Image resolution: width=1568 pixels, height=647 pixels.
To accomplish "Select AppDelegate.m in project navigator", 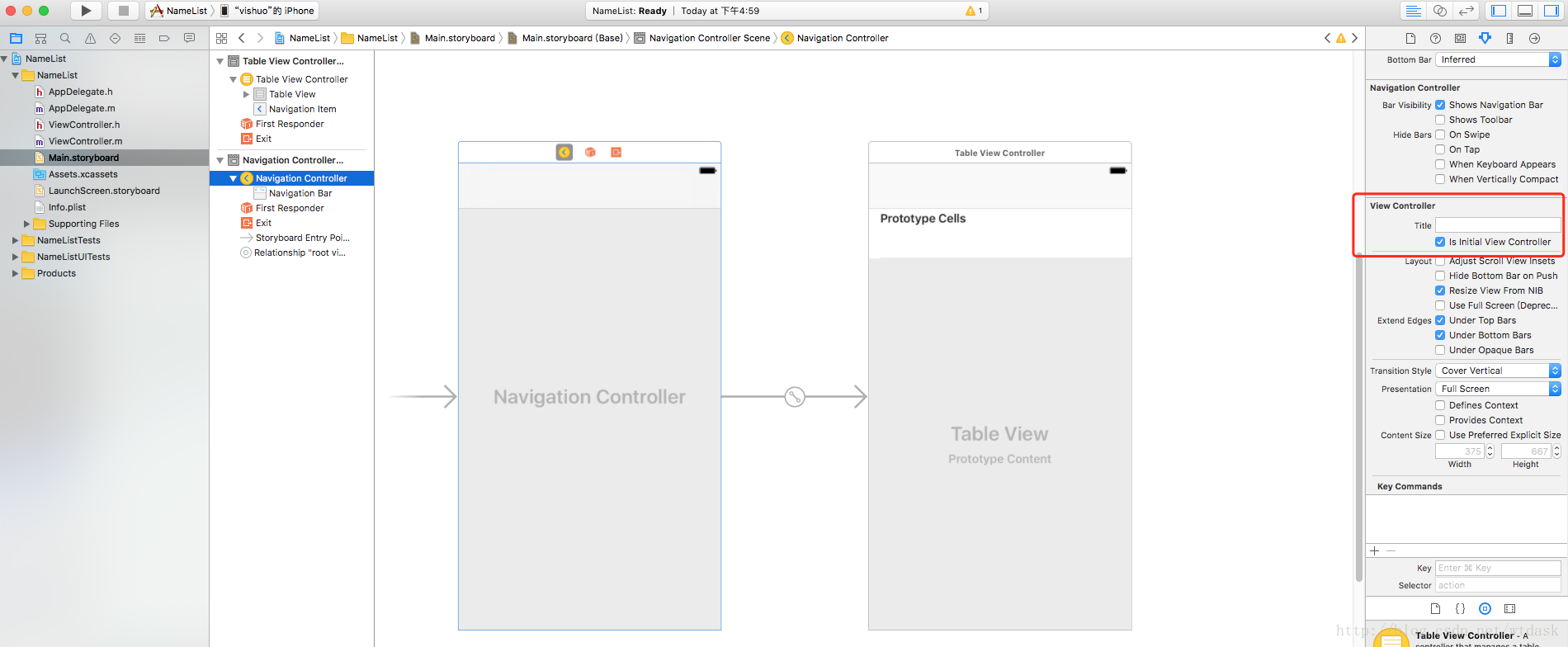I will [82, 108].
